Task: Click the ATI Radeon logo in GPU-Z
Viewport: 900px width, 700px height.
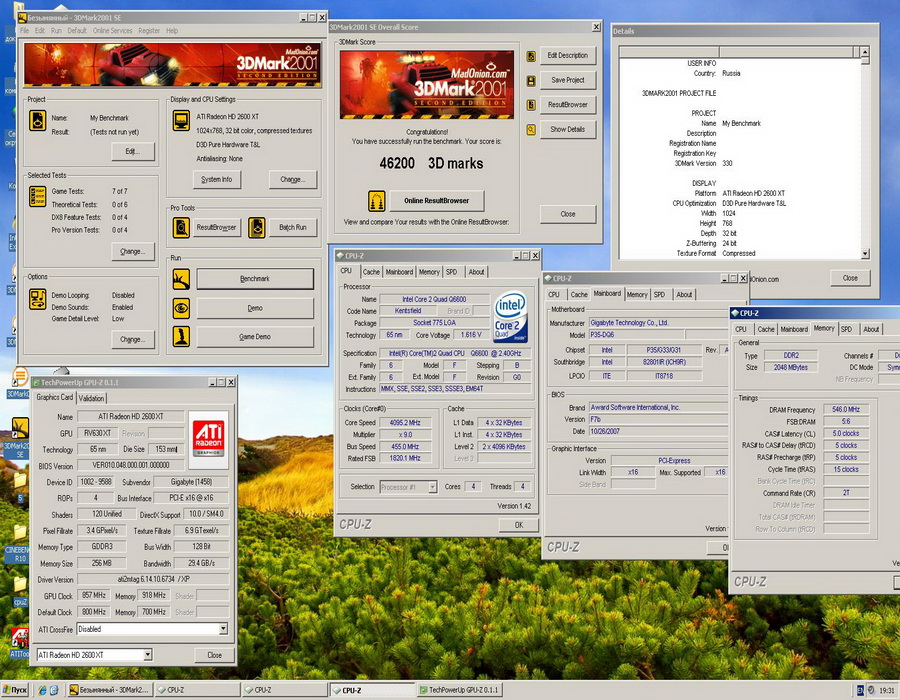Action: pos(208,438)
